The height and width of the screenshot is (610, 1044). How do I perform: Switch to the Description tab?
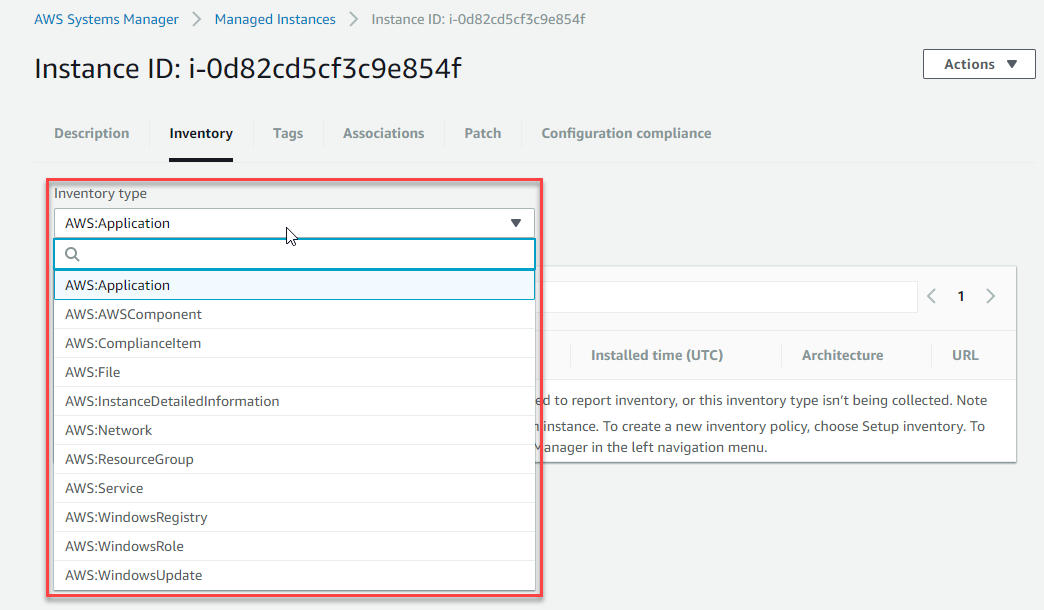click(92, 133)
